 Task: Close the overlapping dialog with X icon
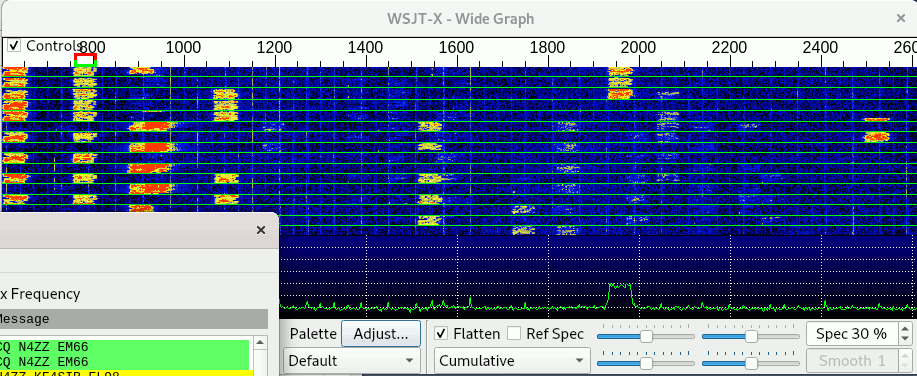point(261,230)
